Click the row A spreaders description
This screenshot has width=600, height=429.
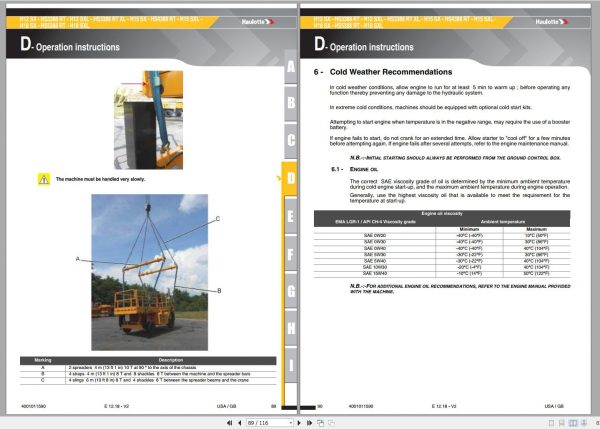pos(132,367)
